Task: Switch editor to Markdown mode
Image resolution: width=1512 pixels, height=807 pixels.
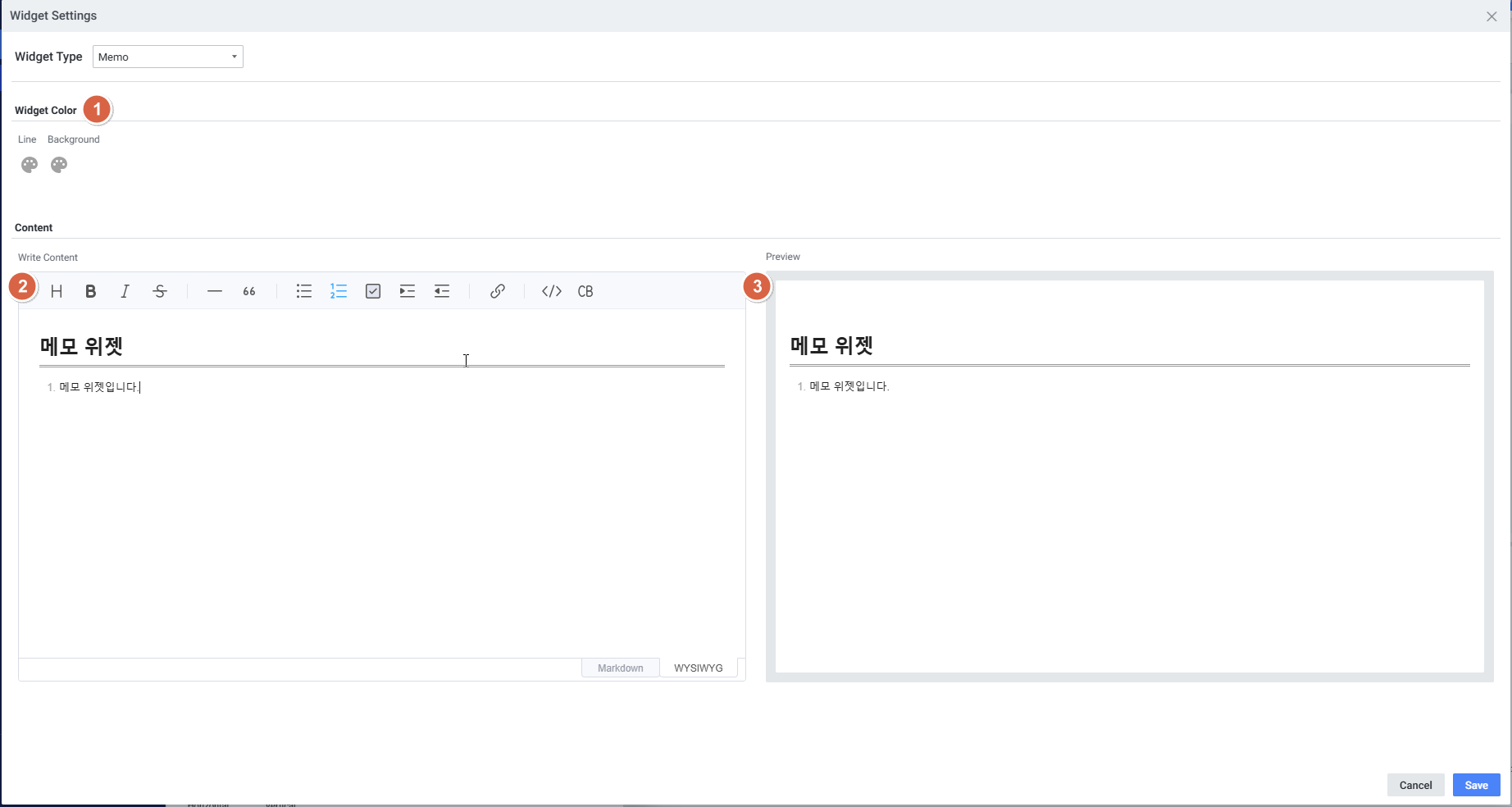Action: pos(620,668)
